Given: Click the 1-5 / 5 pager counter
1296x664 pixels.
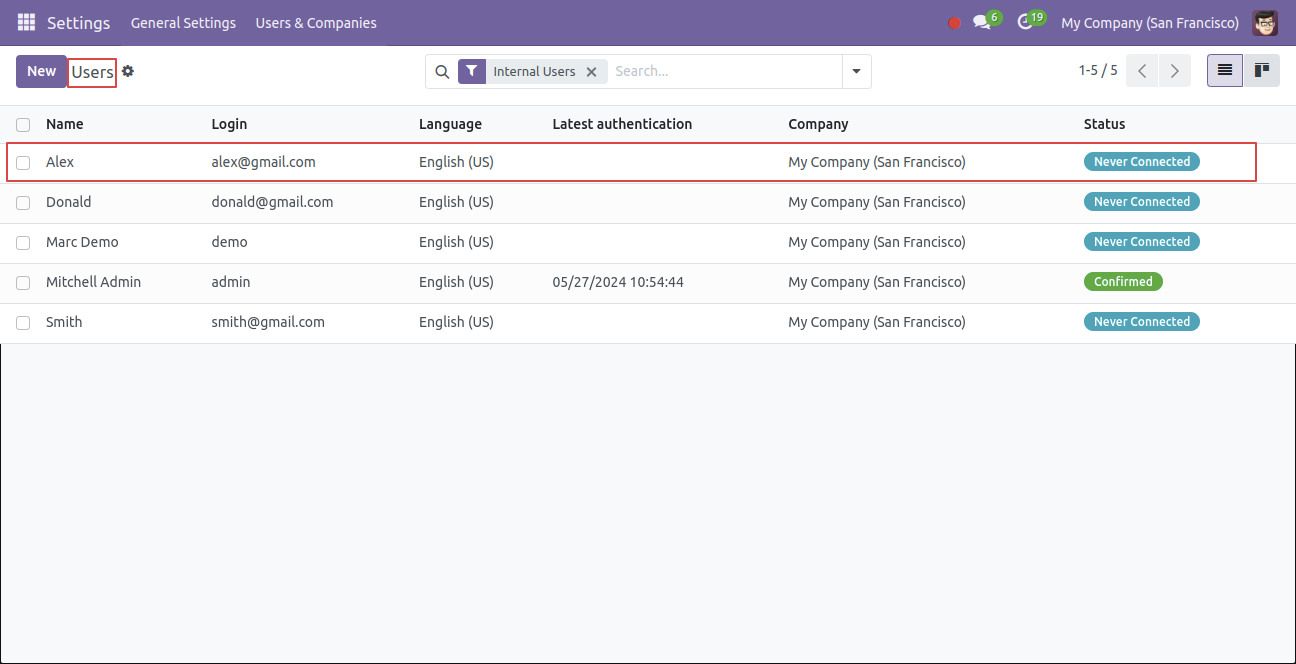Looking at the screenshot, I should [1098, 71].
